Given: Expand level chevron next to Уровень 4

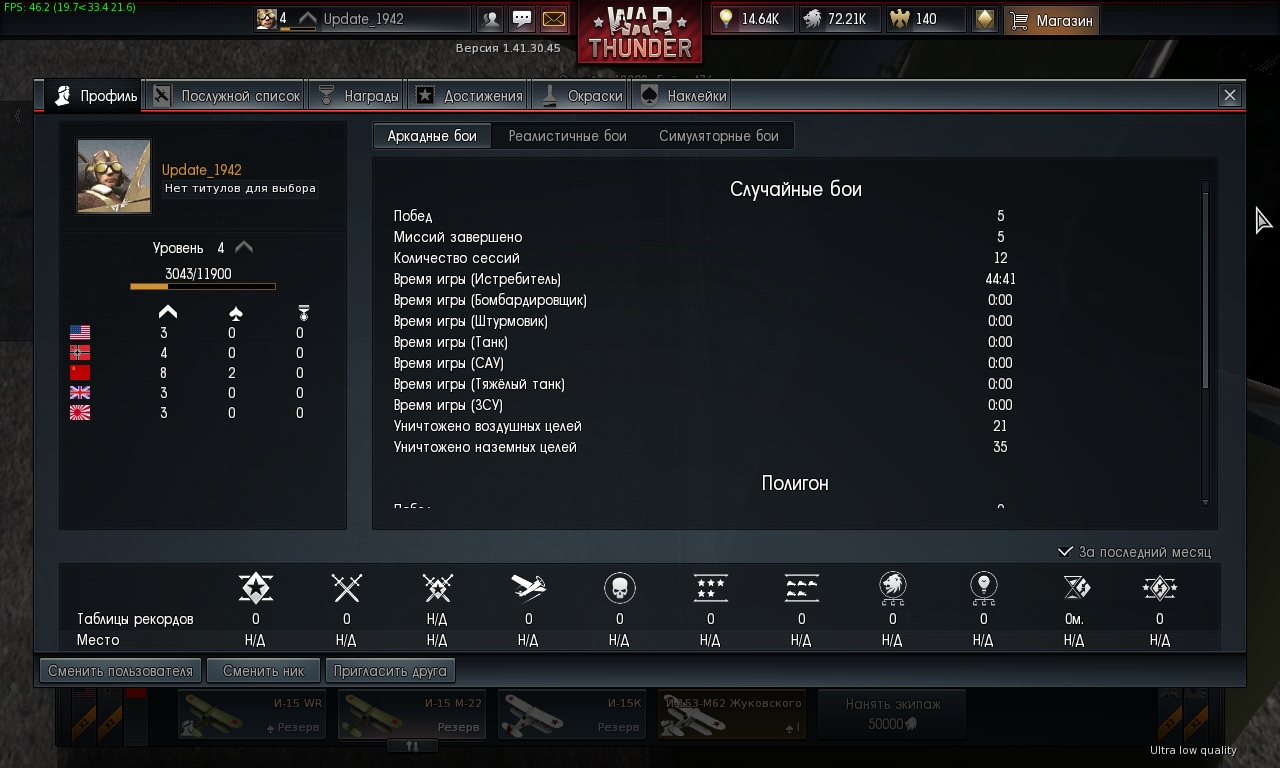Looking at the screenshot, I should (x=244, y=248).
